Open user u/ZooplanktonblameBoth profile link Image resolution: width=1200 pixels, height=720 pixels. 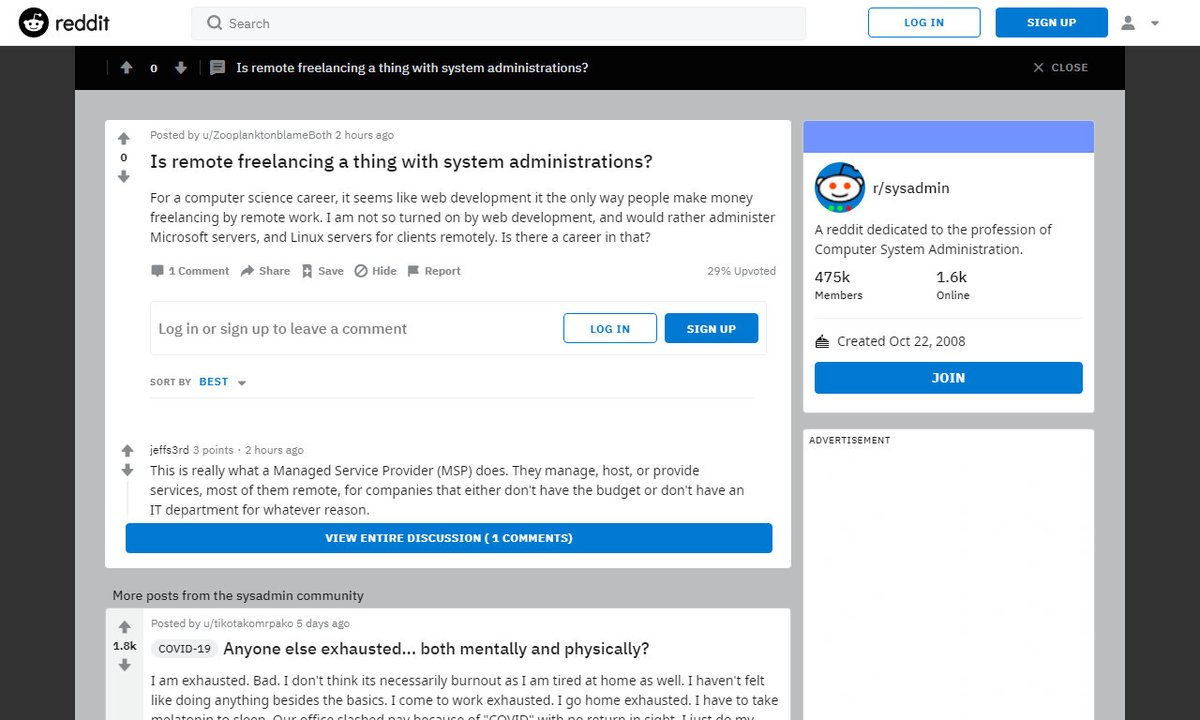tap(267, 135)
